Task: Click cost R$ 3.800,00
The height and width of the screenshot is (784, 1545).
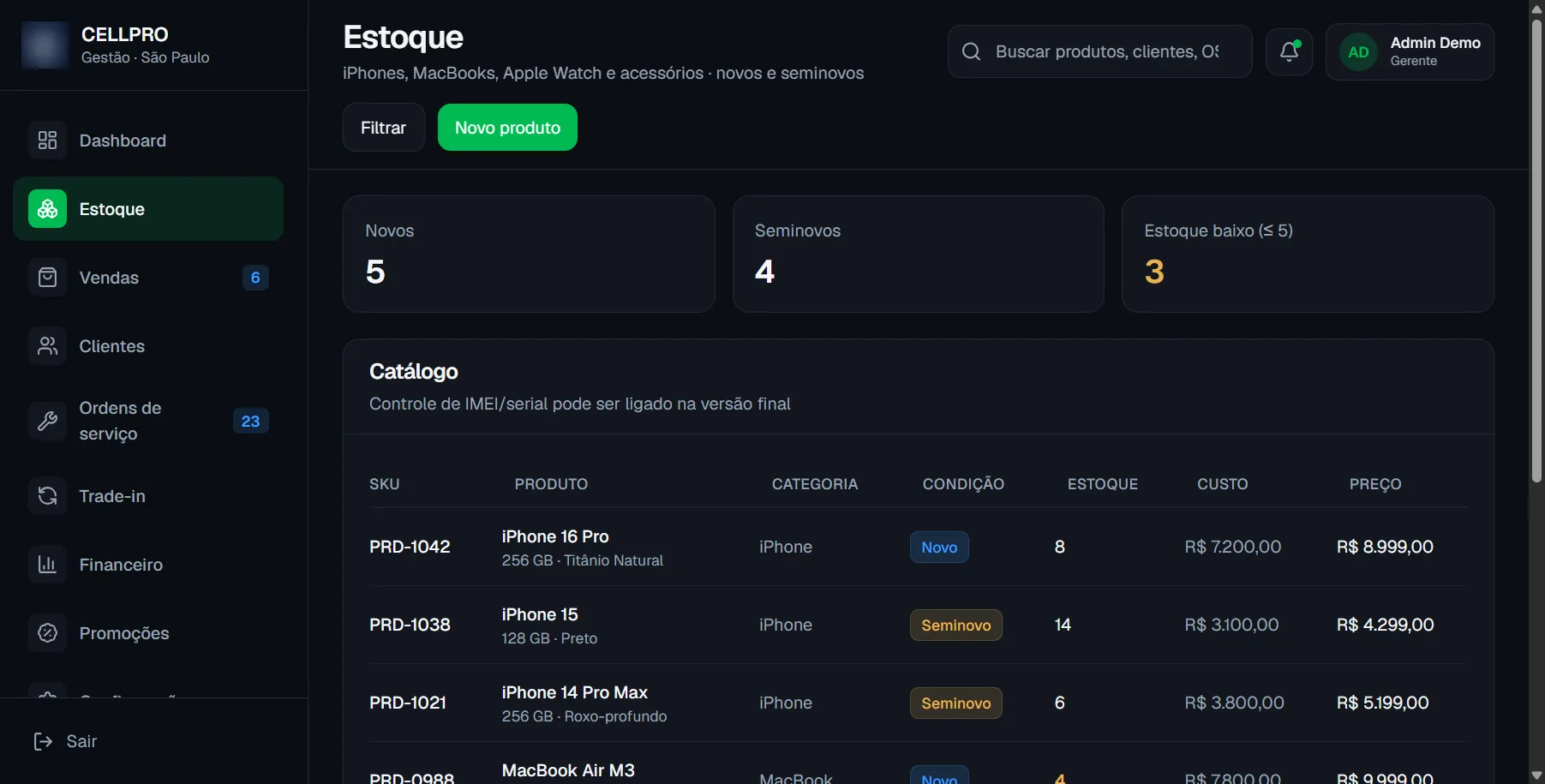Action: point(1234,703)
